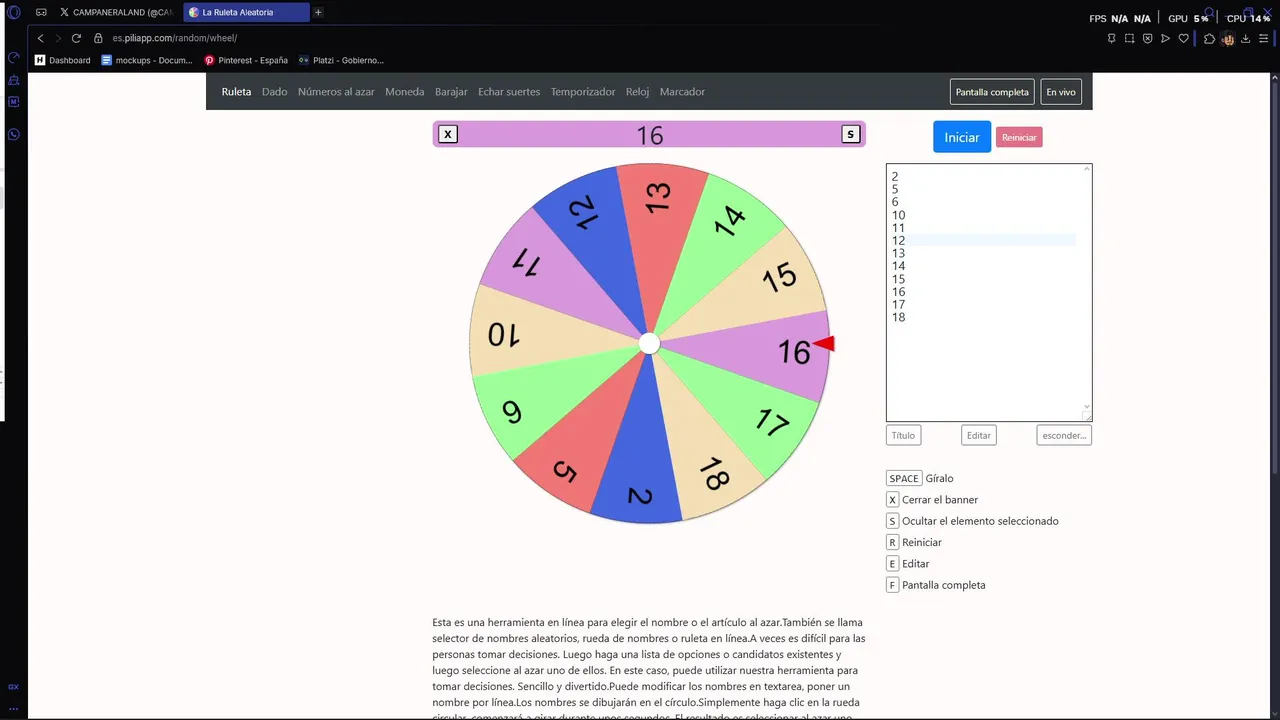Hide selected item with S button
Image resolution: width=1280 pixels, height=720 pixels.
click(x=851, y=134)
